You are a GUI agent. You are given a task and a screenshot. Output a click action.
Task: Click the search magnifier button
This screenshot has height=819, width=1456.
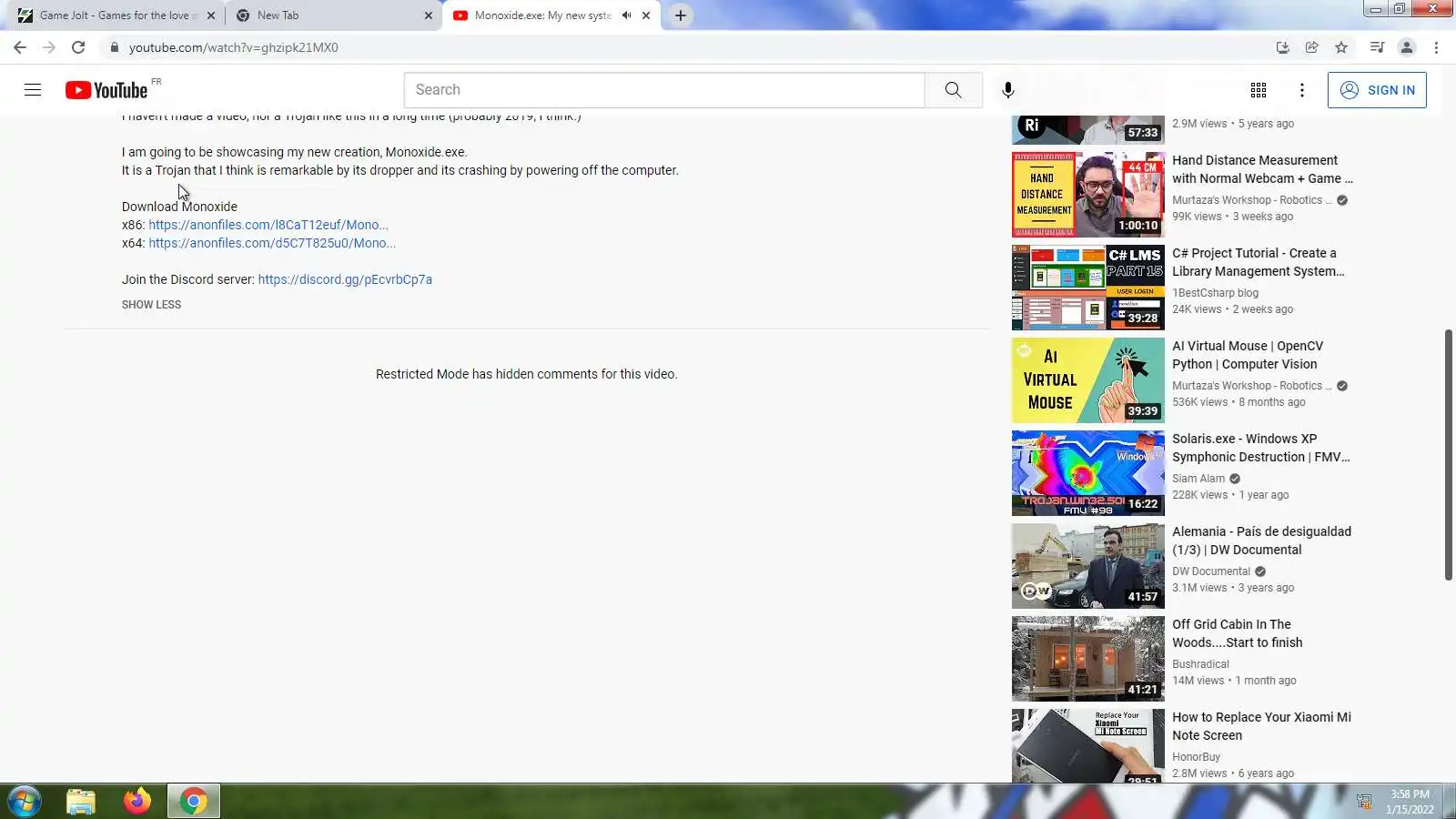(x=953, y=89)
